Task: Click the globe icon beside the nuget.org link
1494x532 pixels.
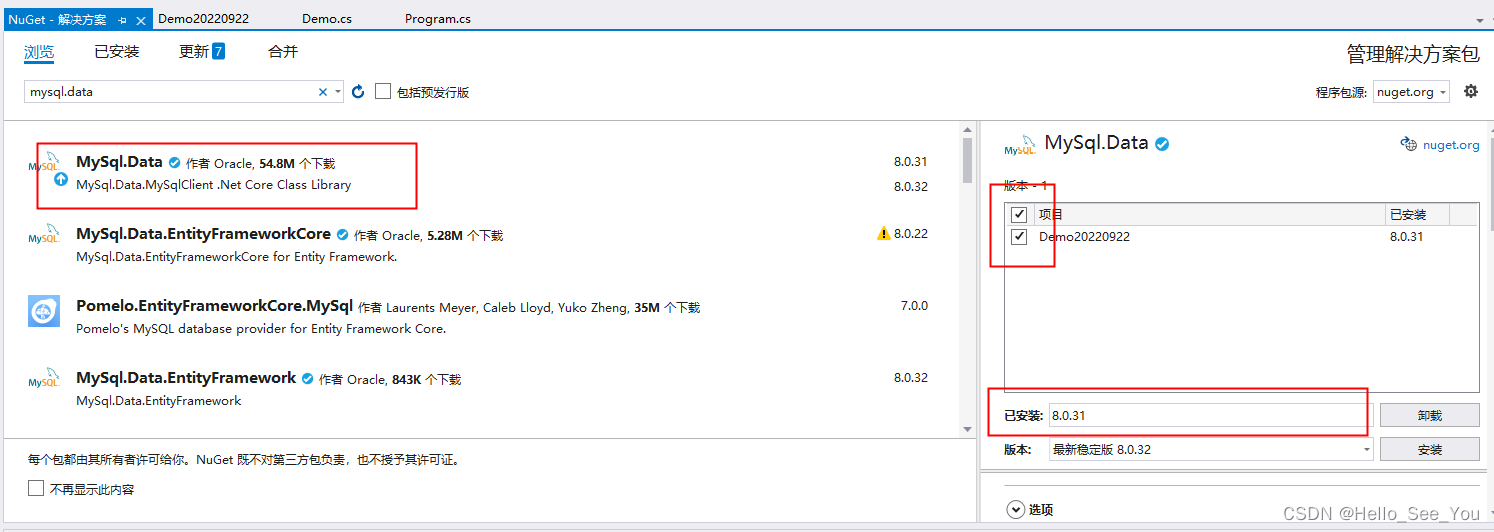Action: (x=1409, y=144)
